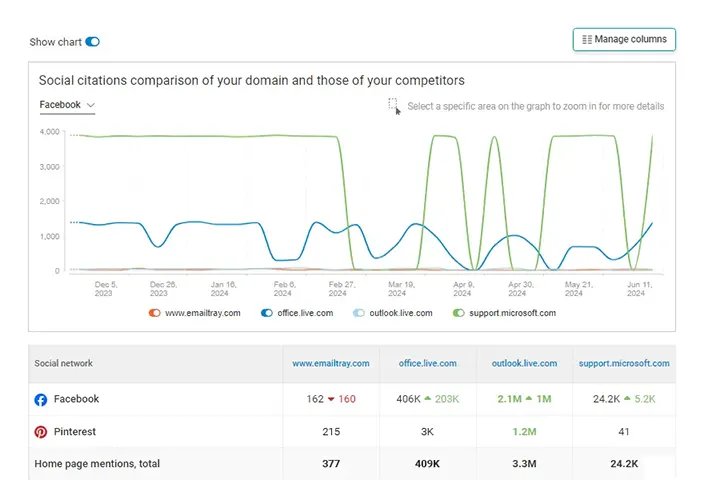Click the chart title text
The width and height of the screenshot is (704, 480).
pos(251,80)
